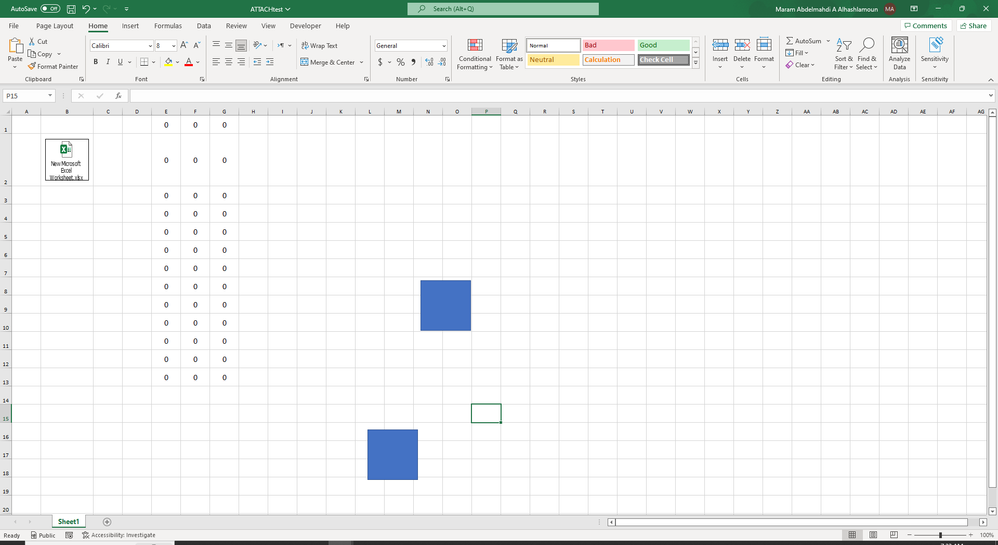Apply the Calculation cell style
The height and width of the screenshot is (545, 998).
coord(608,60)
